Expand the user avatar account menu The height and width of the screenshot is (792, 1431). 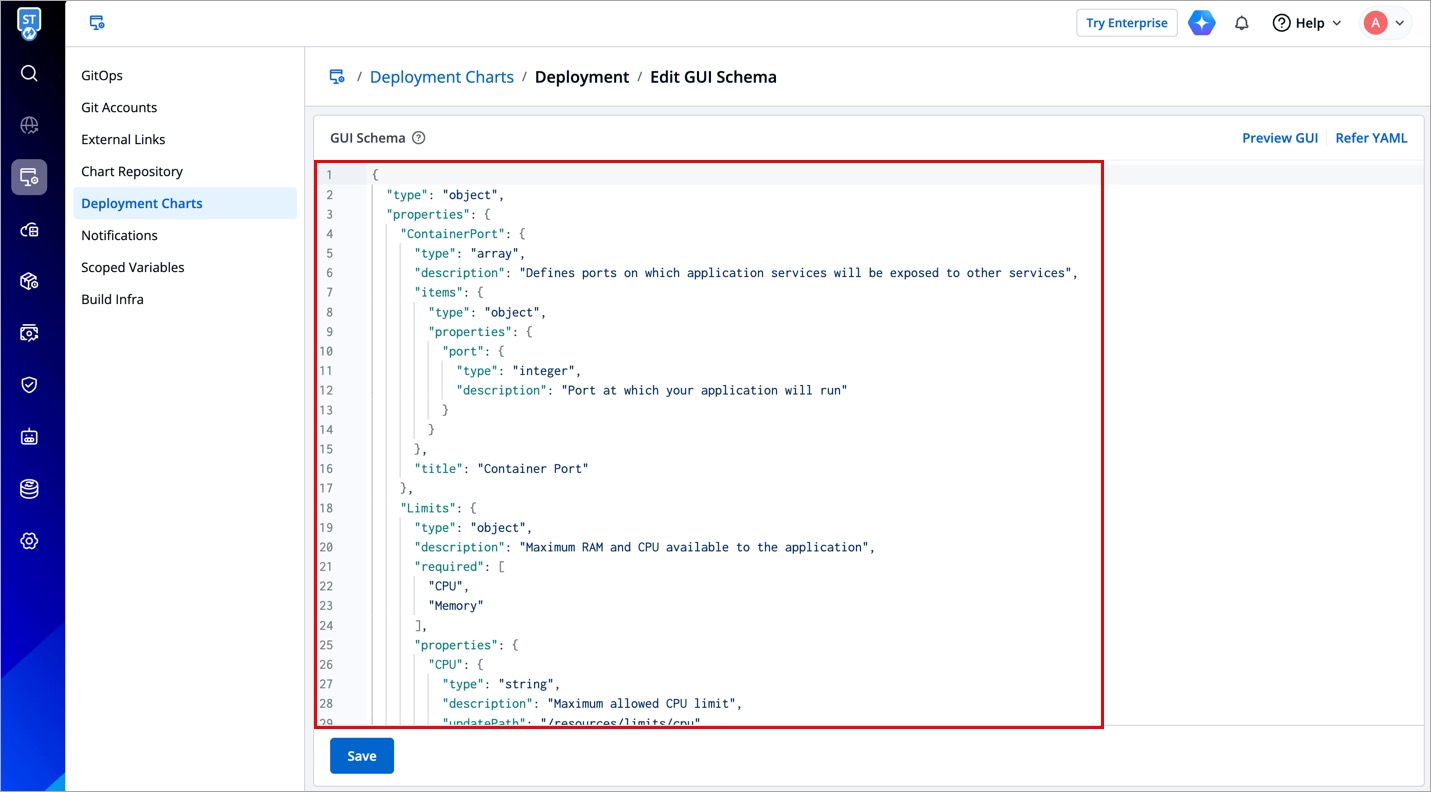[x=1385, y=23]
